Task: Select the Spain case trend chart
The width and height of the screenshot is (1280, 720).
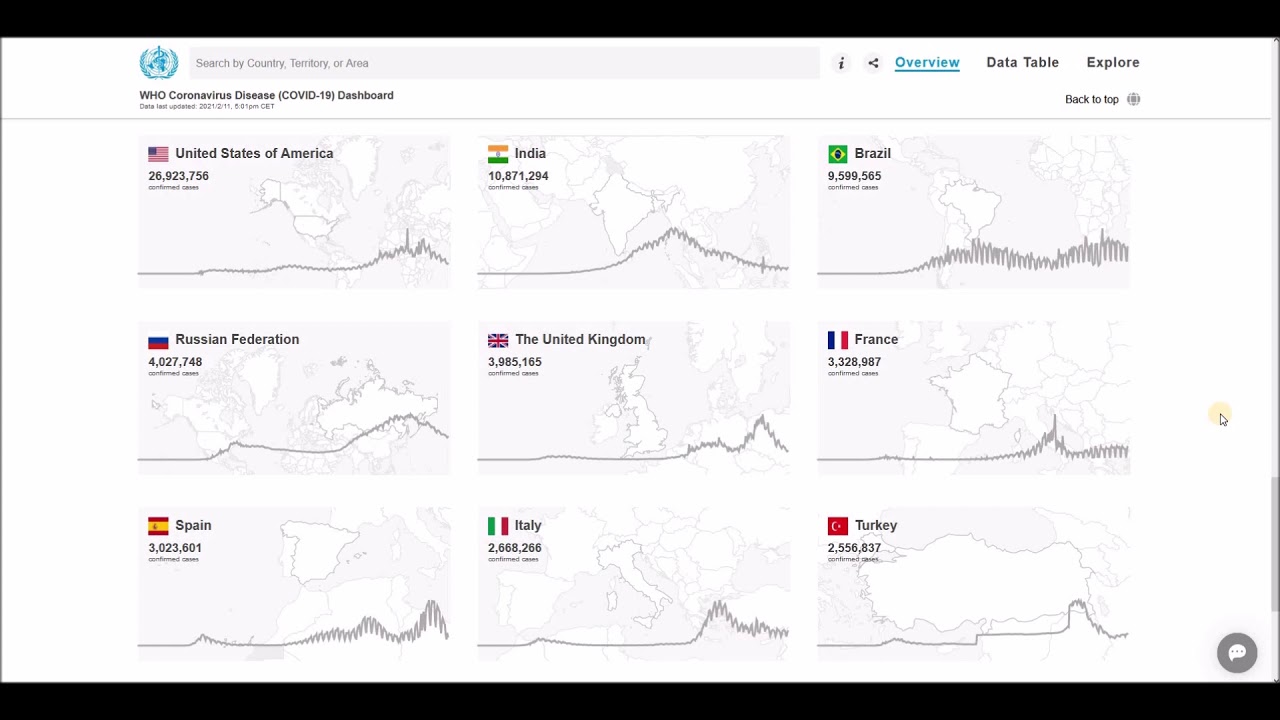Action: coord(294,624)
